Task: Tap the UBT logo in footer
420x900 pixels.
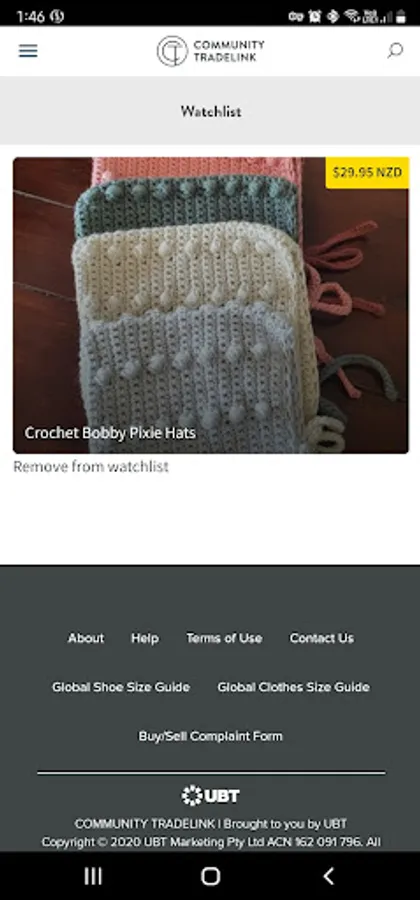Action: pyautogui.click(x=210, y=796)
